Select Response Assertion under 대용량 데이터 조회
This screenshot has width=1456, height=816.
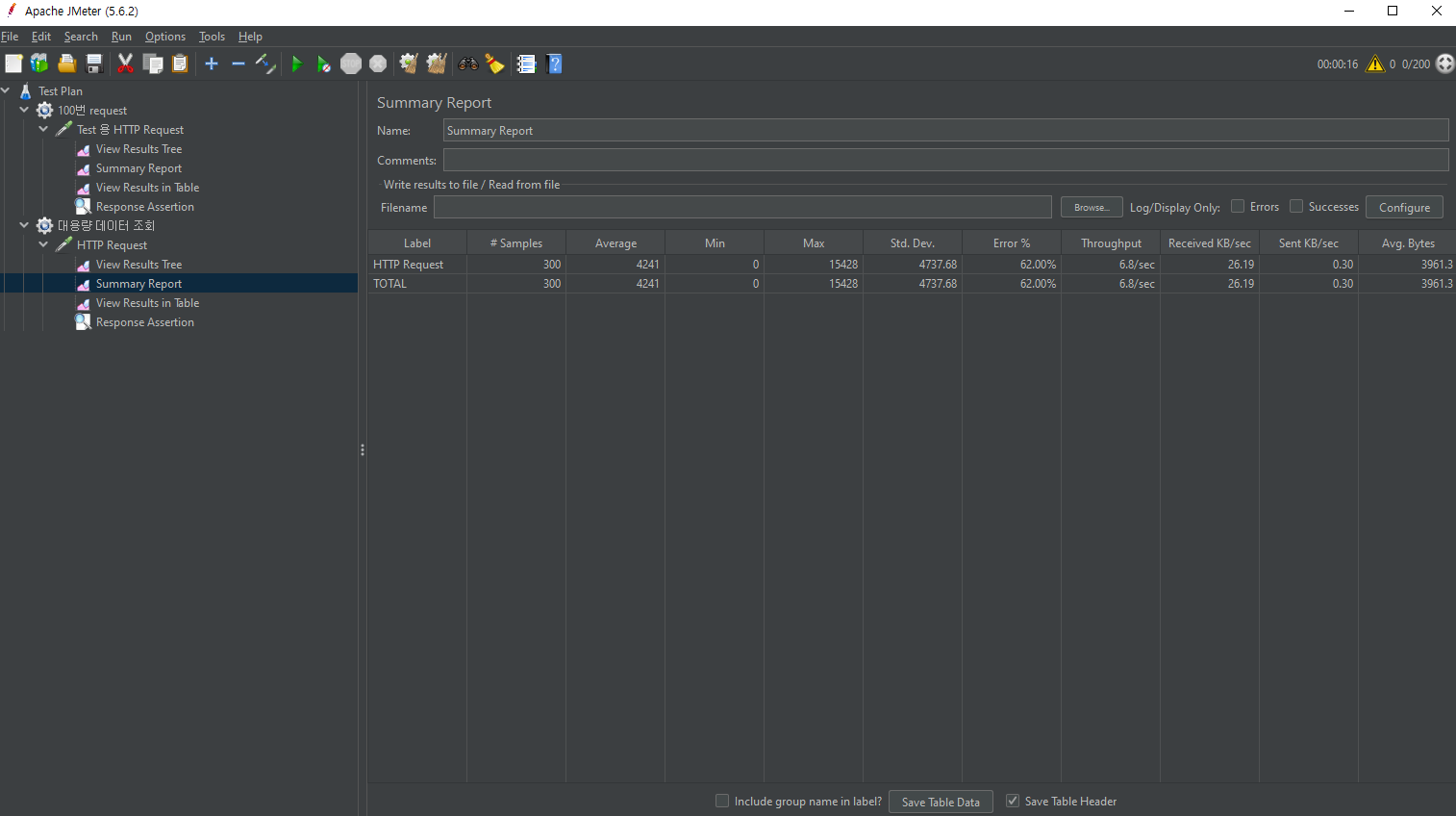click(x=144, y=322)
